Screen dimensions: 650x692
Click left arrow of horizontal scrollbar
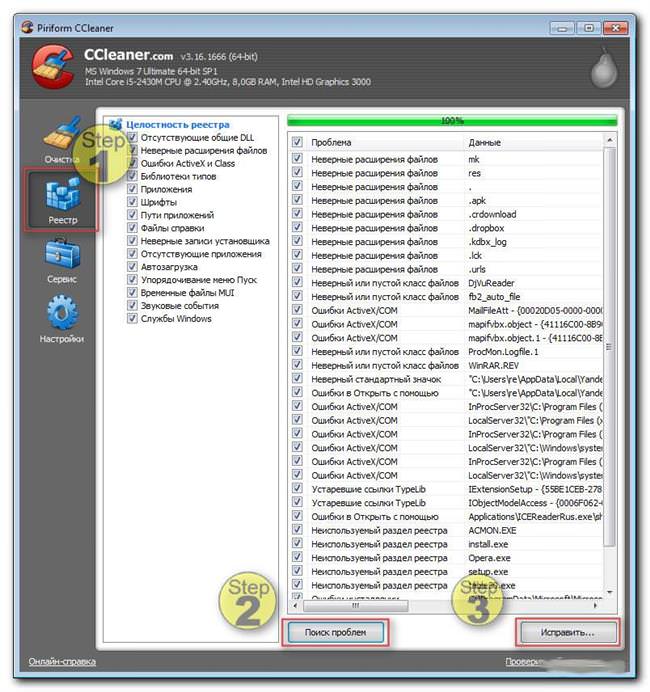(x=295, y=606)
